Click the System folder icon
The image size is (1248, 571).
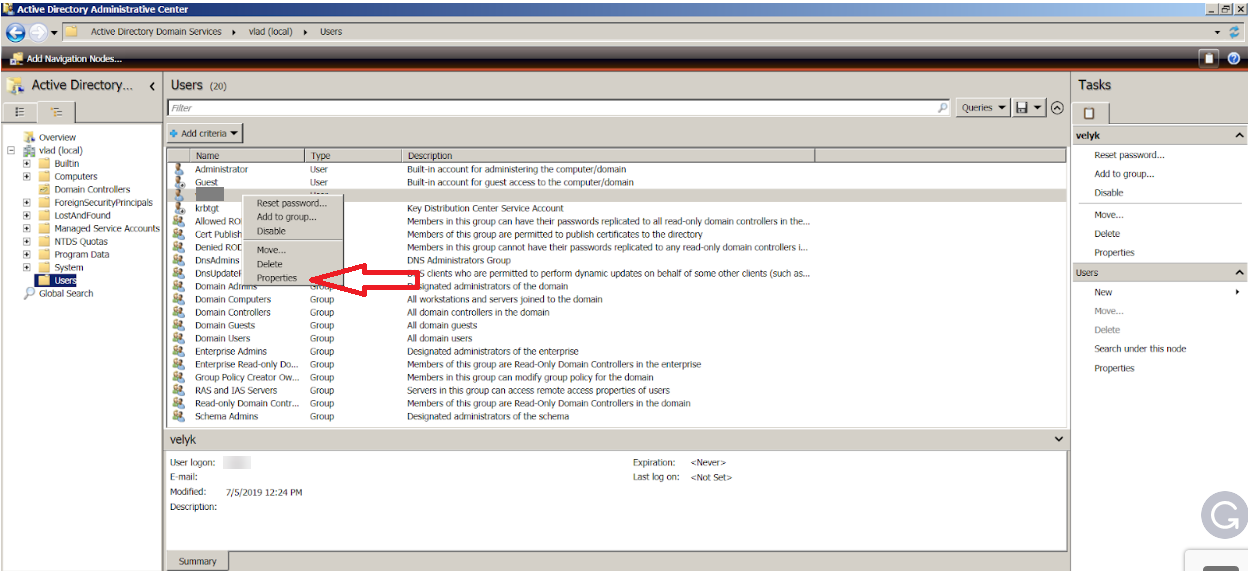[x=44, y=267]
